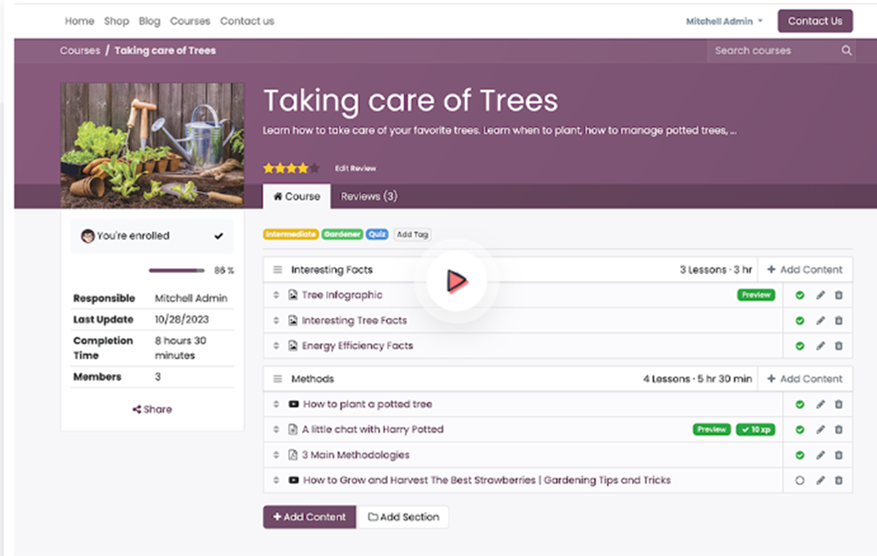Click the Share icon link
This screenshot has height=556, width=877.
pyautogui.click(x=152, y=409)
